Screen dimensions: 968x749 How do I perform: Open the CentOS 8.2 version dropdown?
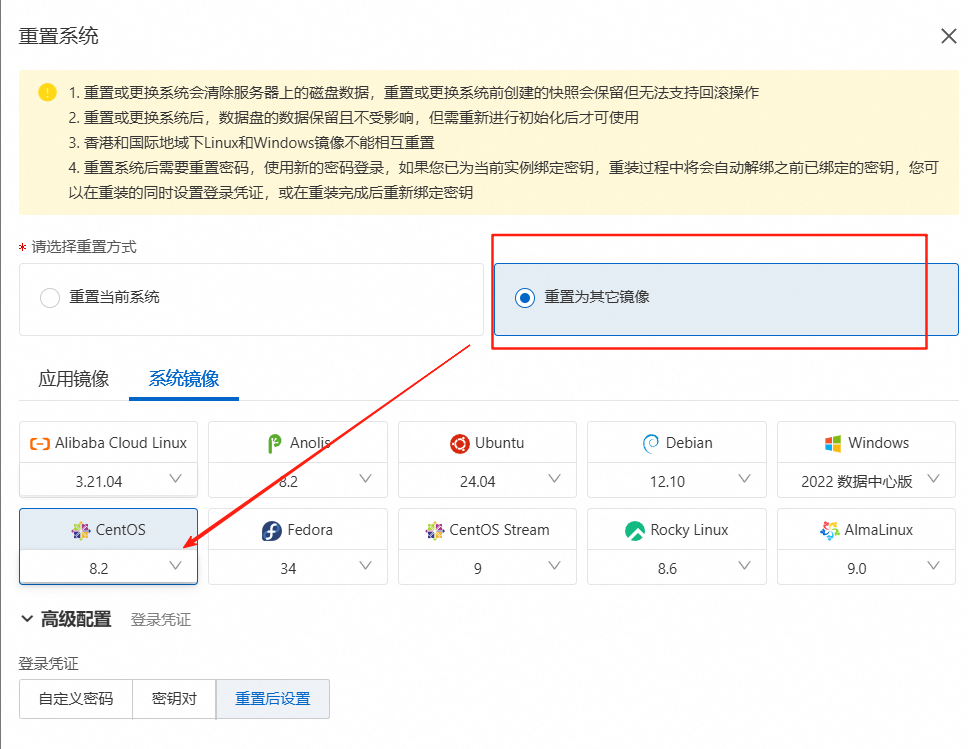point(109,567)
